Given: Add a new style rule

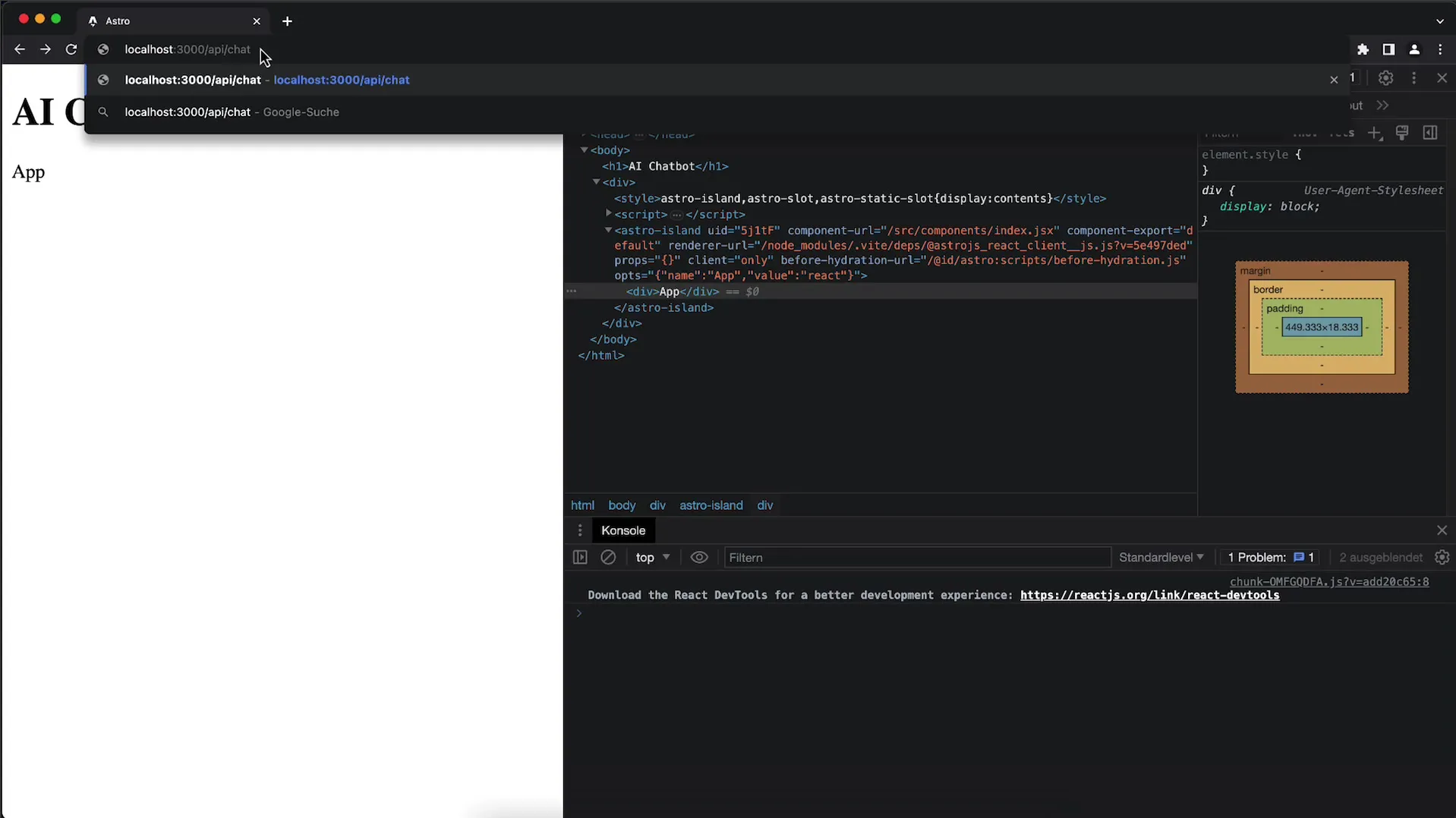Looking at the screenshot, I should click(1375, 134).
